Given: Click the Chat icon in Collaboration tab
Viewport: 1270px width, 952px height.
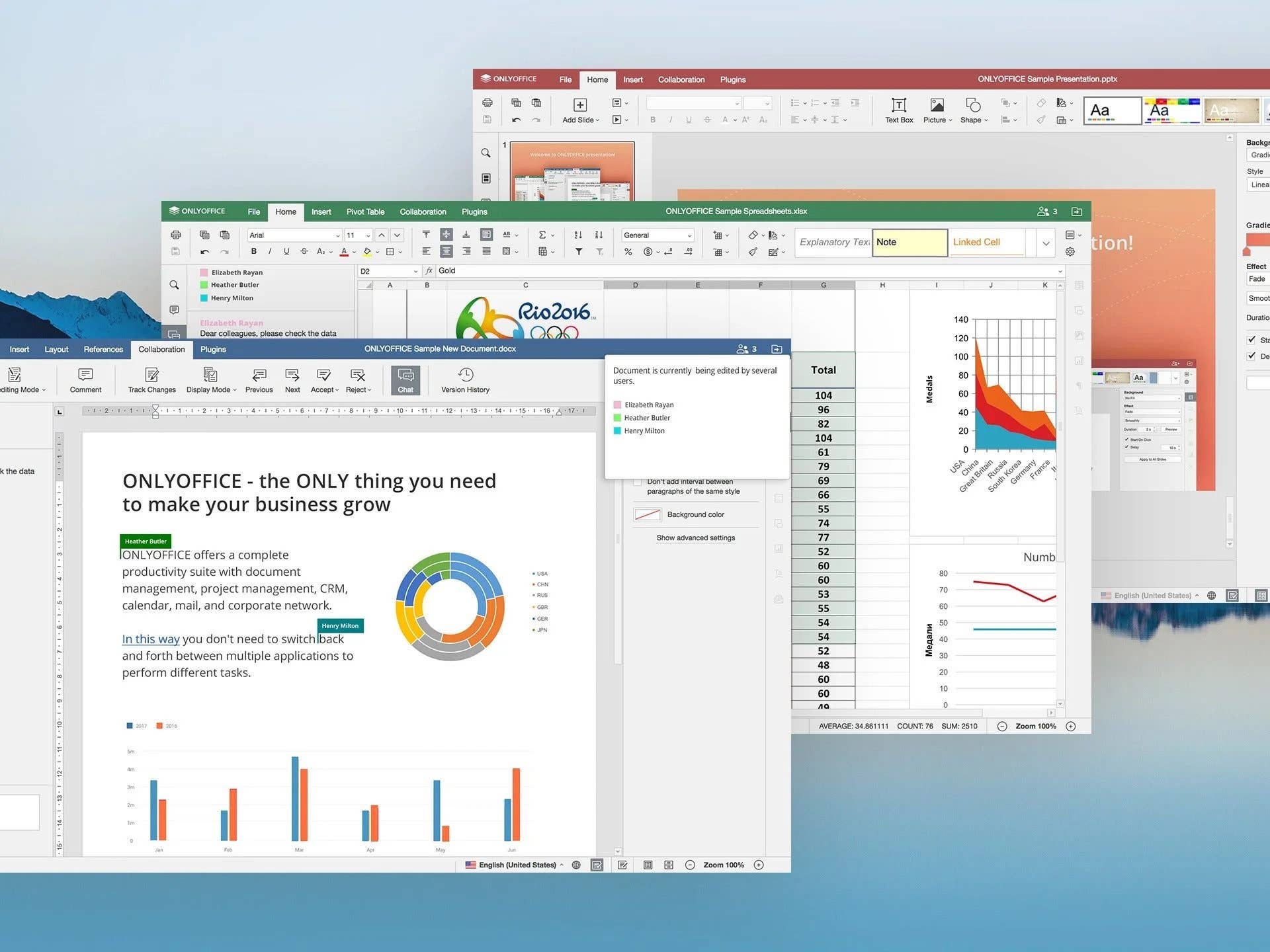Looking at the screenshot, I should point(405,376).
